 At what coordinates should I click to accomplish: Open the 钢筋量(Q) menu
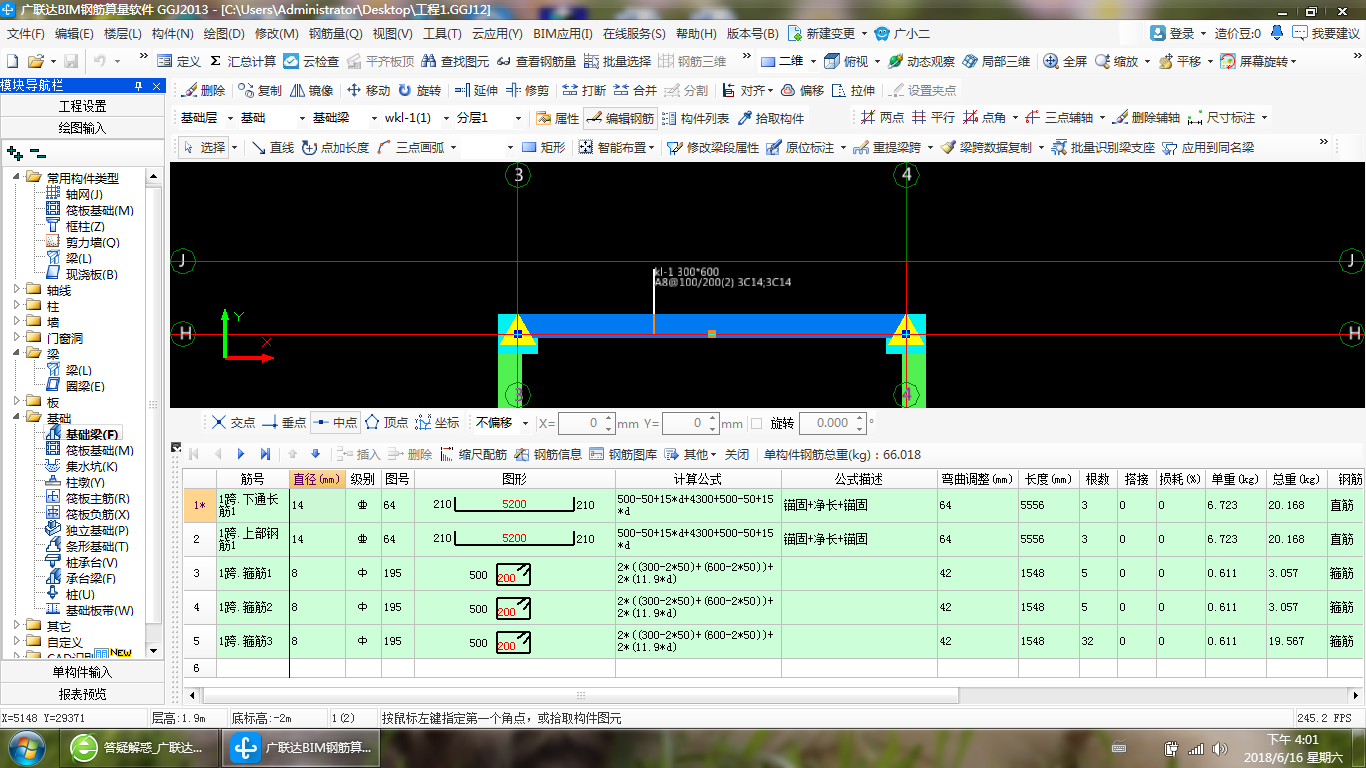click(336, 33)
